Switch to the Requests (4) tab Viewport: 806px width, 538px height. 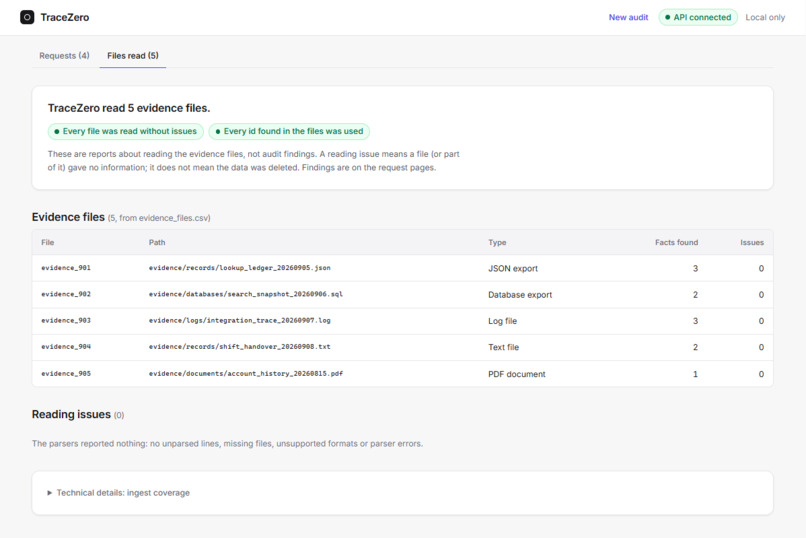point(64,55)
